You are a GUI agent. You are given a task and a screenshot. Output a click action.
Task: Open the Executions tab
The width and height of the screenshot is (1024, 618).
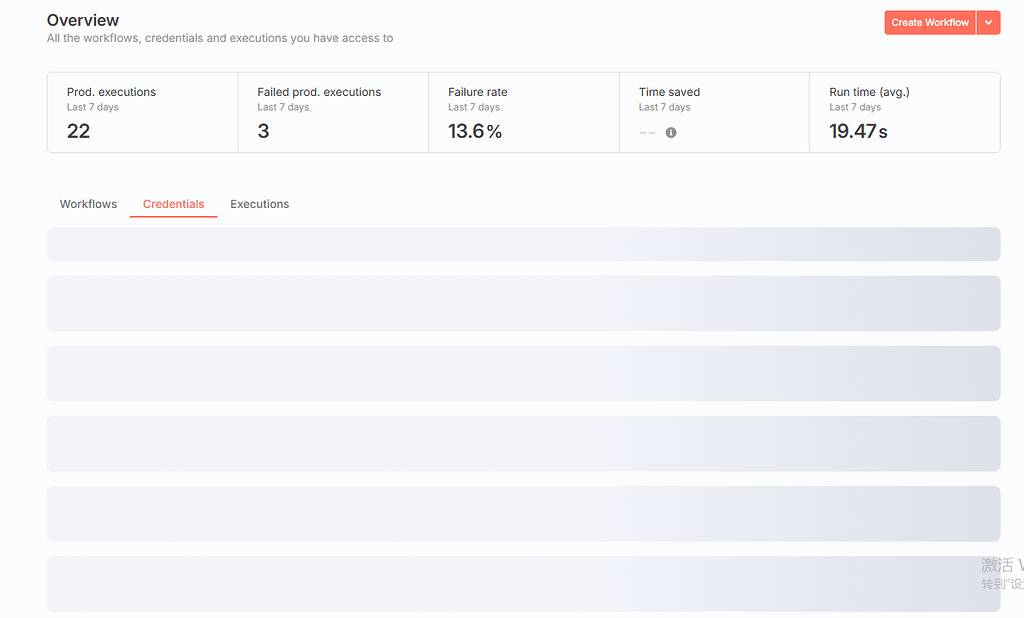(x=259, y=204)
